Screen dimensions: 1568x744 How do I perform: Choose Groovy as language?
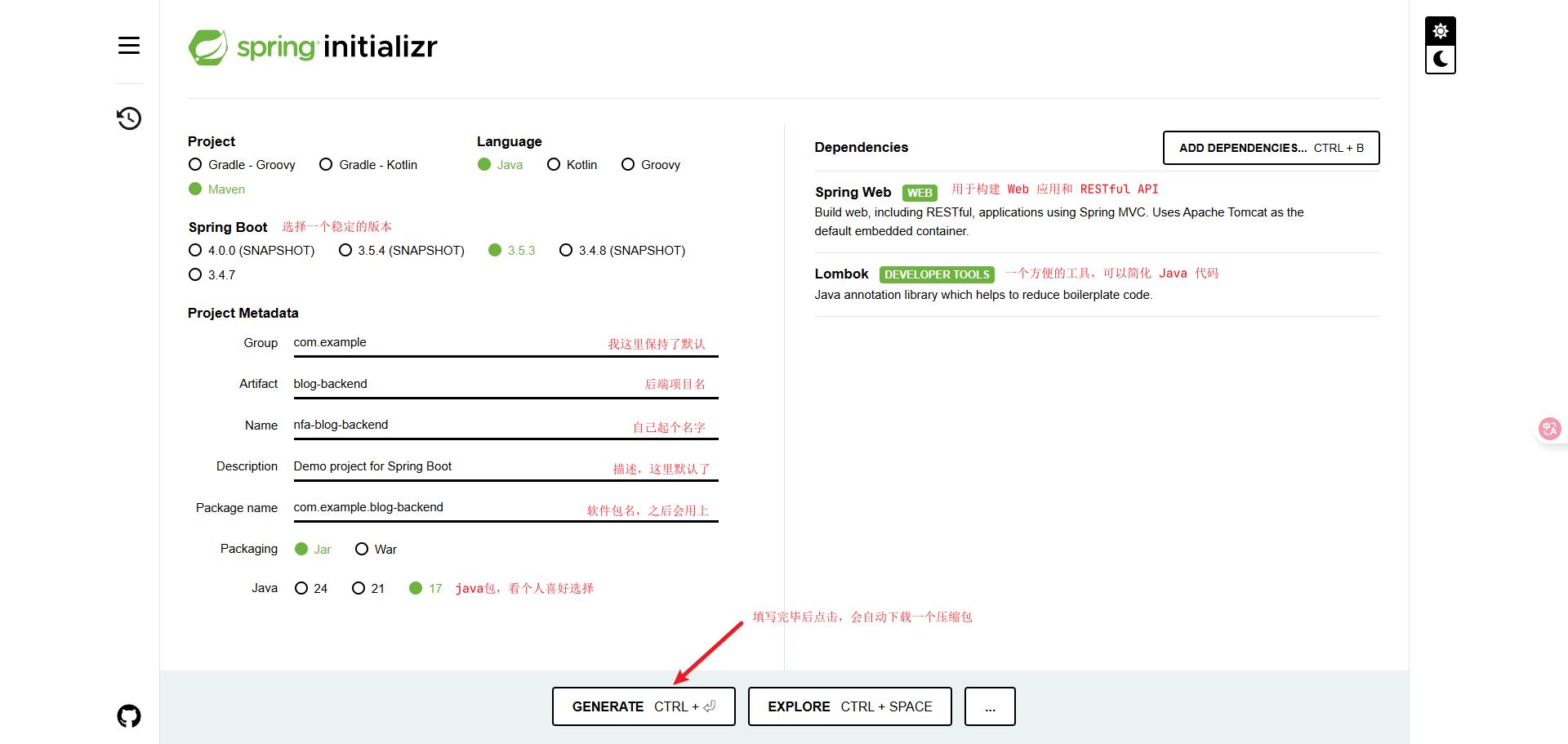[651, 165]
